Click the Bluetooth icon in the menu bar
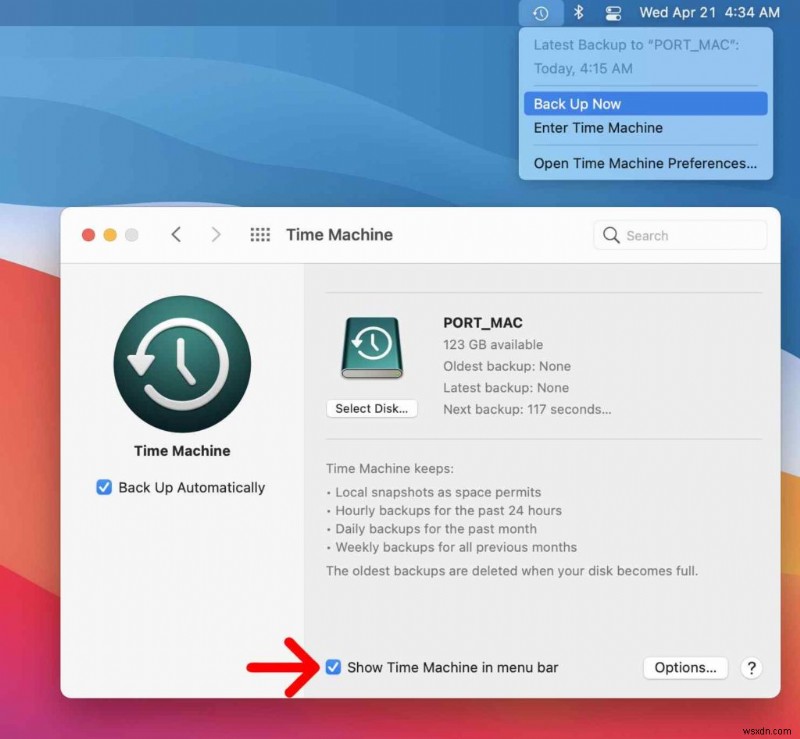 [x=579, y=12]
